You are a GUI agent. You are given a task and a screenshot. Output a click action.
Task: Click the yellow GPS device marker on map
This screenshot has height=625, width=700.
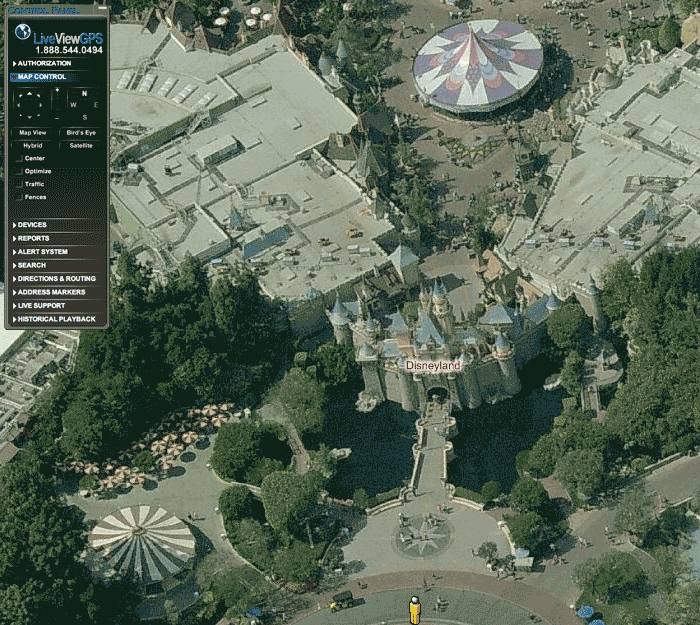(x=413, y=608)
